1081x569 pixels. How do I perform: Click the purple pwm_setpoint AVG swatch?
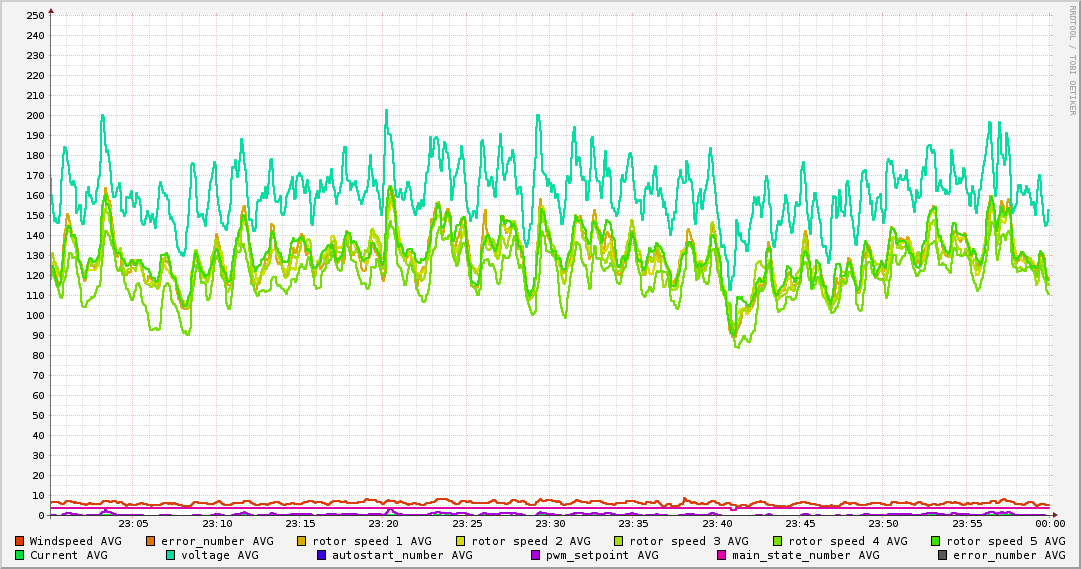coord(536,555)
